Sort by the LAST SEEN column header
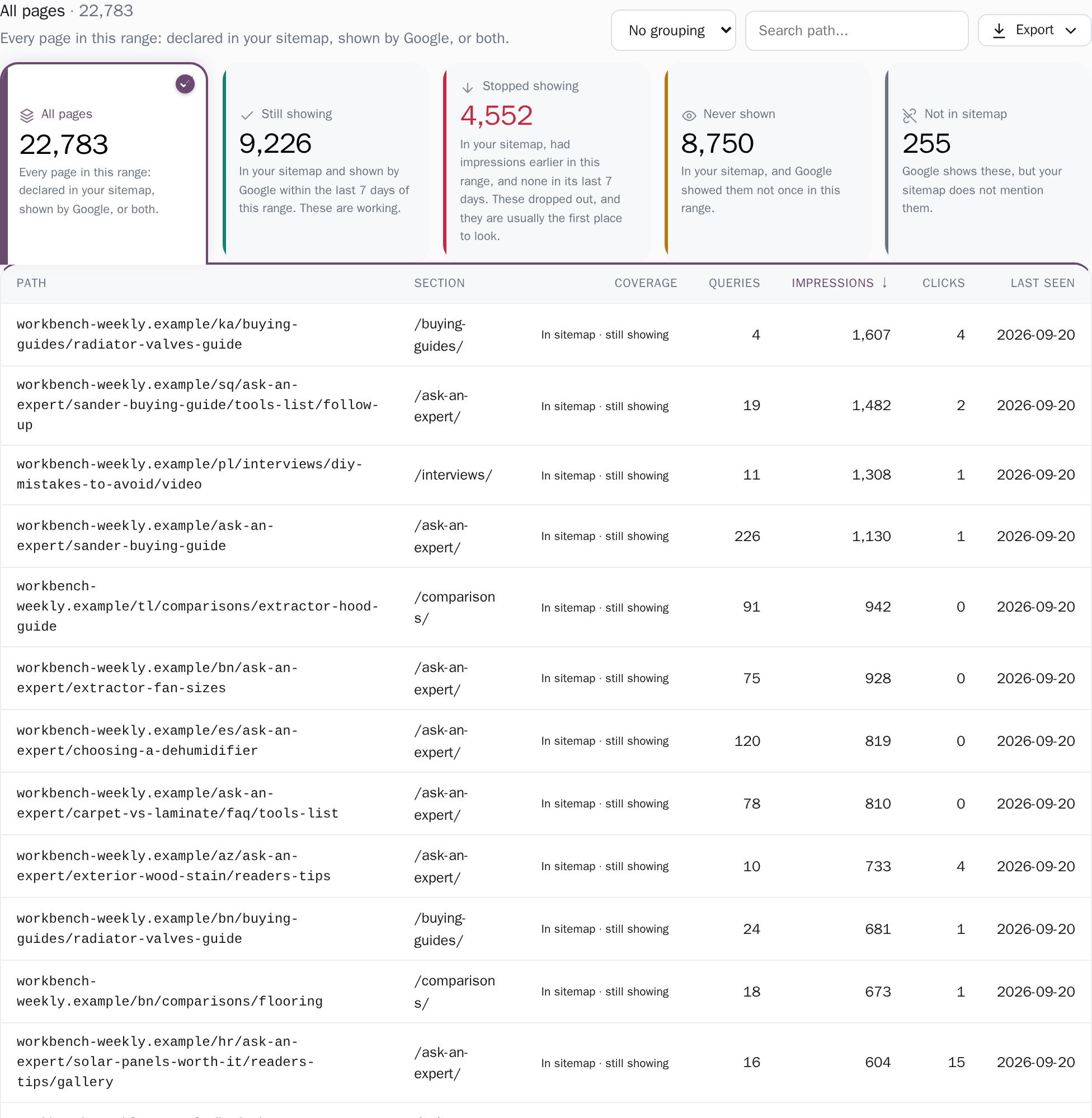This screenshot has height=1118, width=1092. tap(1042, 283)
